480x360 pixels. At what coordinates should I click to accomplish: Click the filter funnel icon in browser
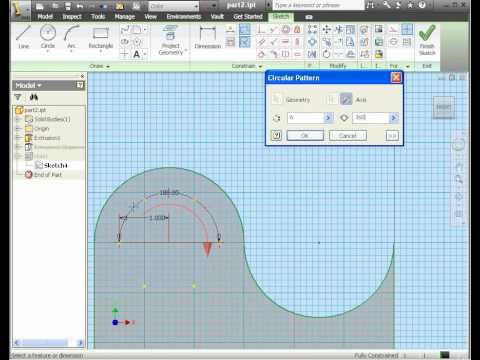tap(18, 97)
